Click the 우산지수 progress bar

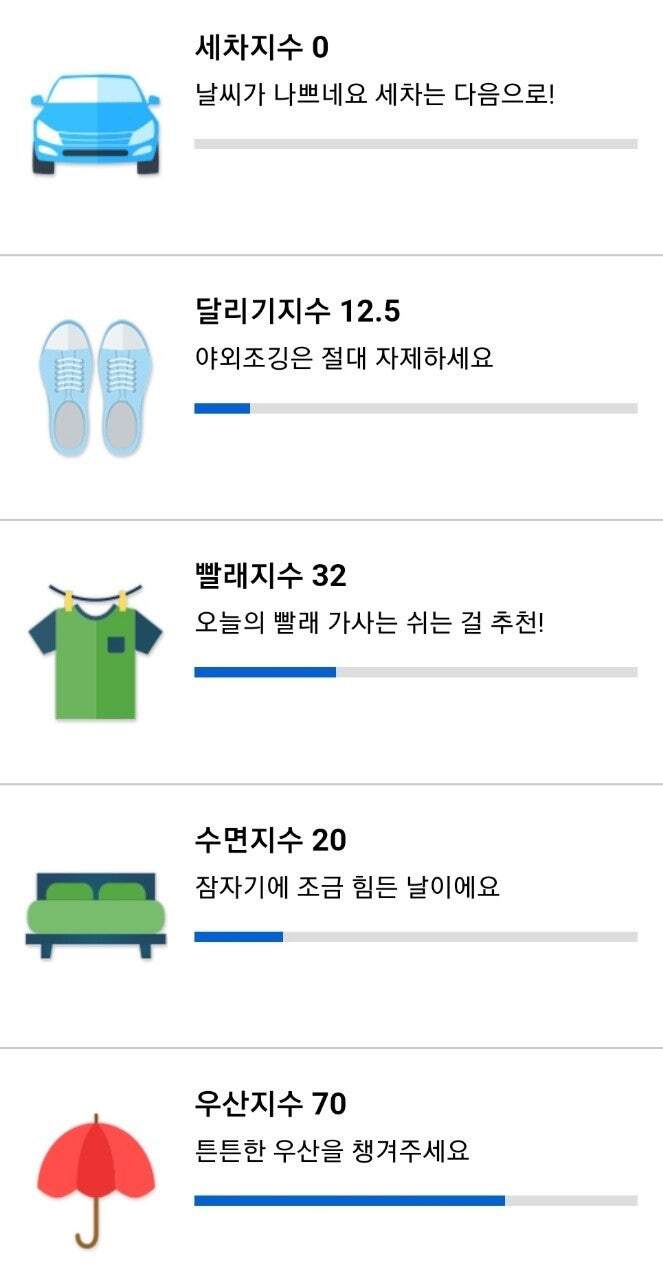coord(415,1200)
